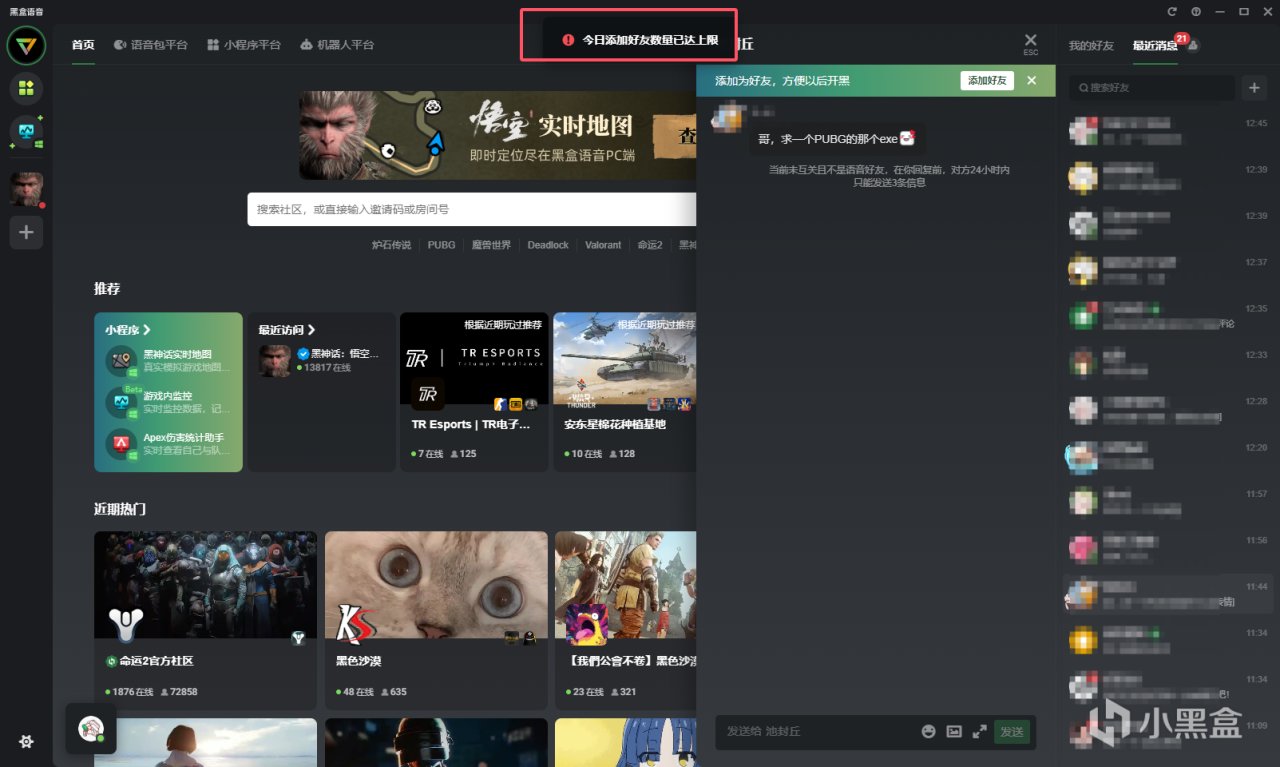This screenshot has height=767, width=1280.
Task: Click the help/info icon in title bar
Action: click(1196, 11)
